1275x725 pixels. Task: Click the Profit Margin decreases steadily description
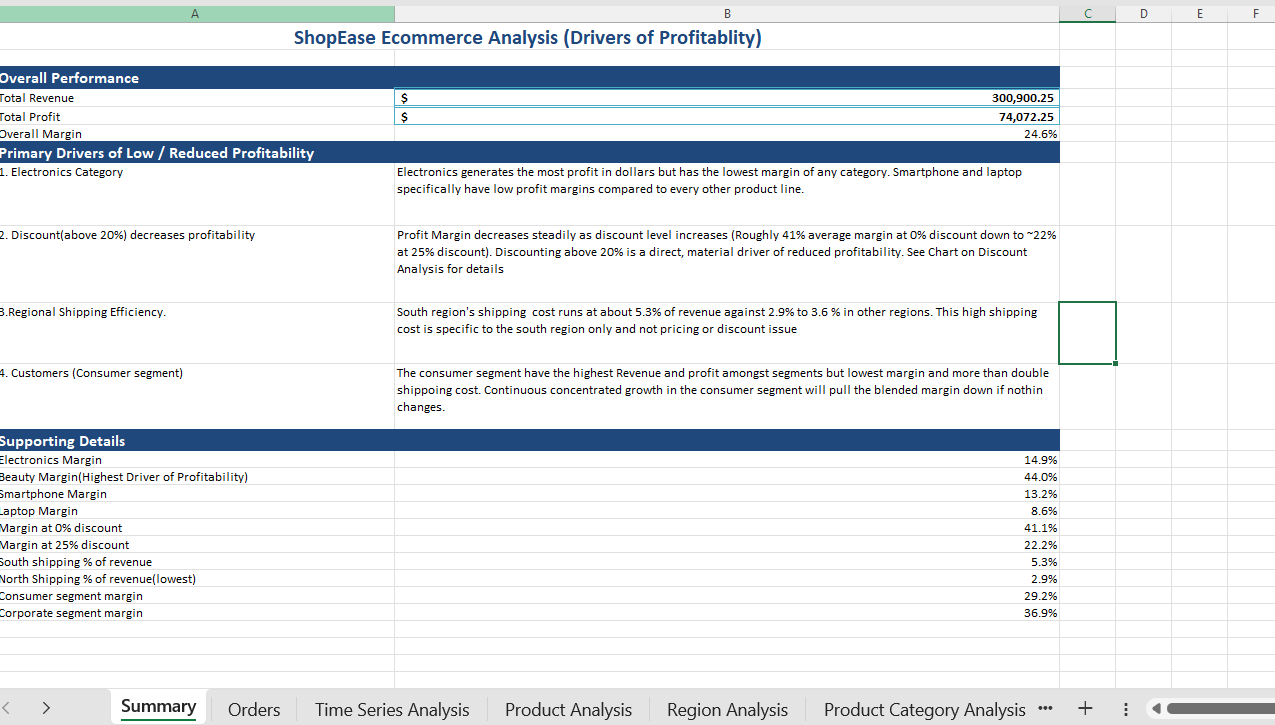coord(727,264)
